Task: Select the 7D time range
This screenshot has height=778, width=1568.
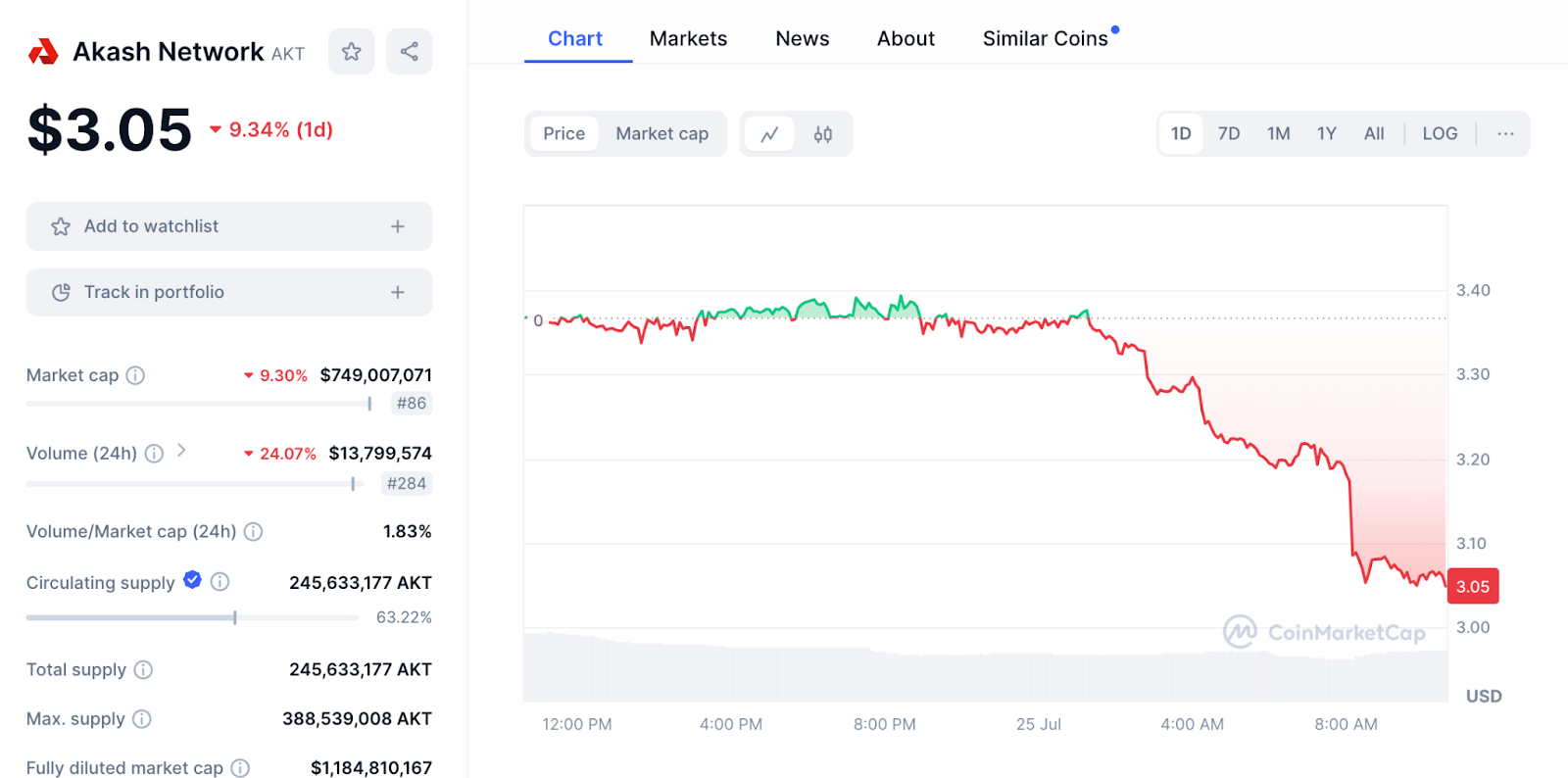Action: [x=1228, y=134]
